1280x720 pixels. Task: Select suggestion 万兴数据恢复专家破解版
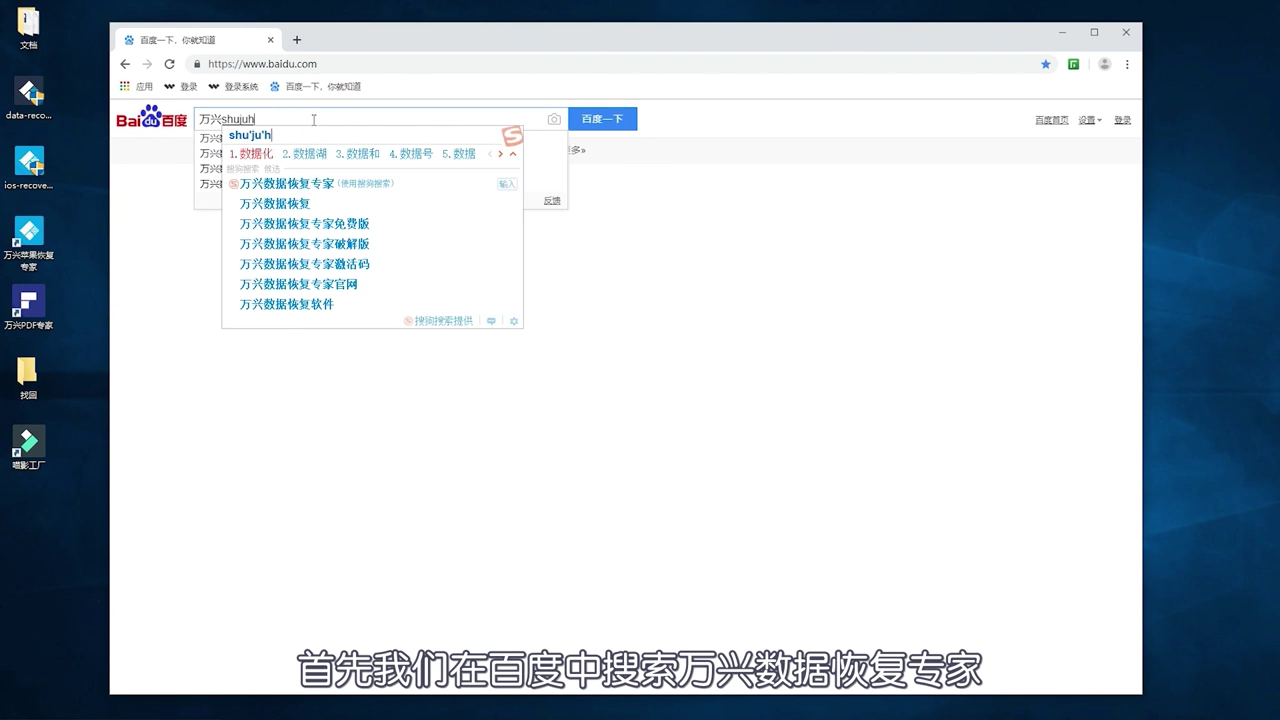point(305,244)
